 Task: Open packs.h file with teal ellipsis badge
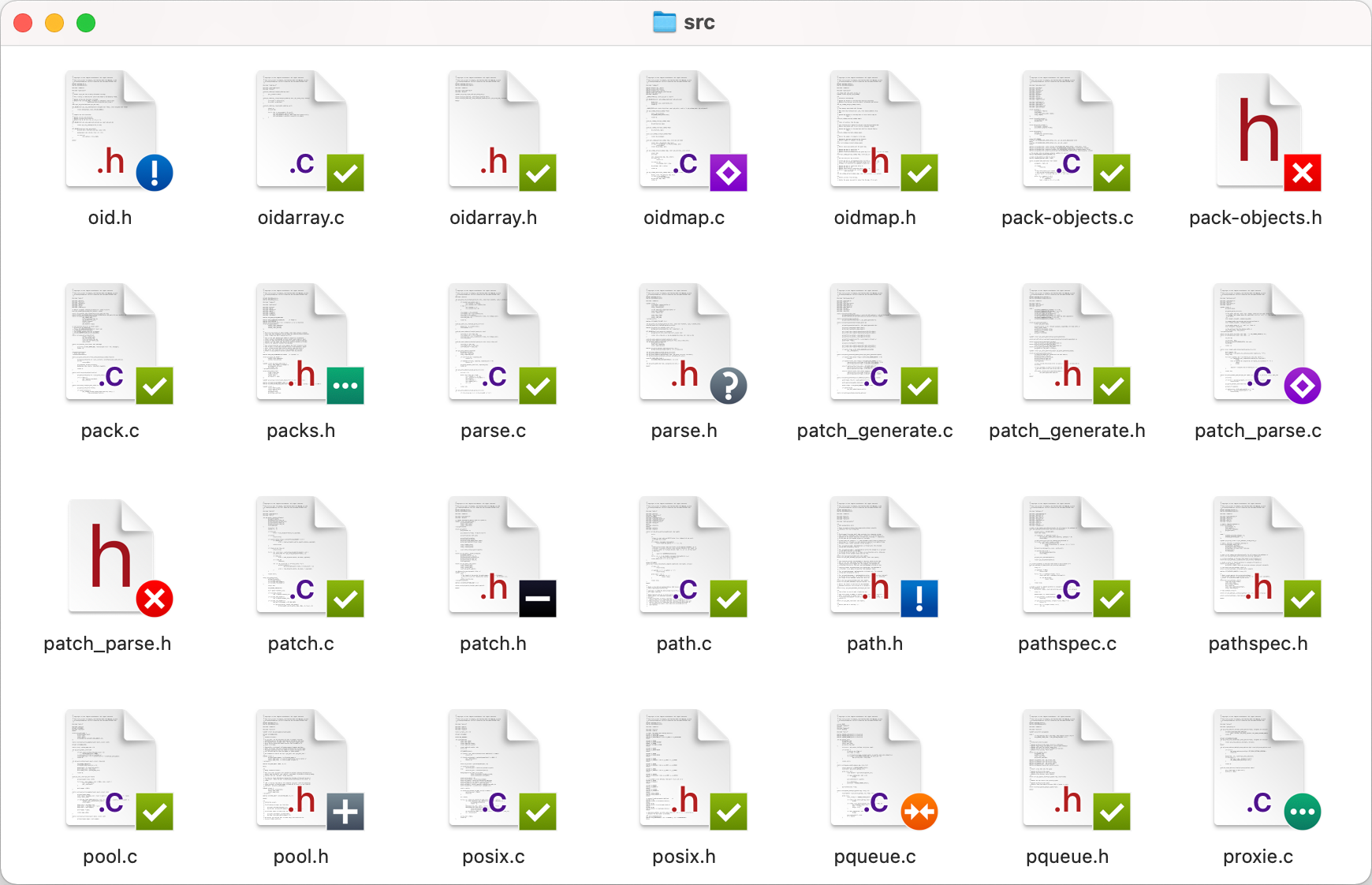coord(302,344)
